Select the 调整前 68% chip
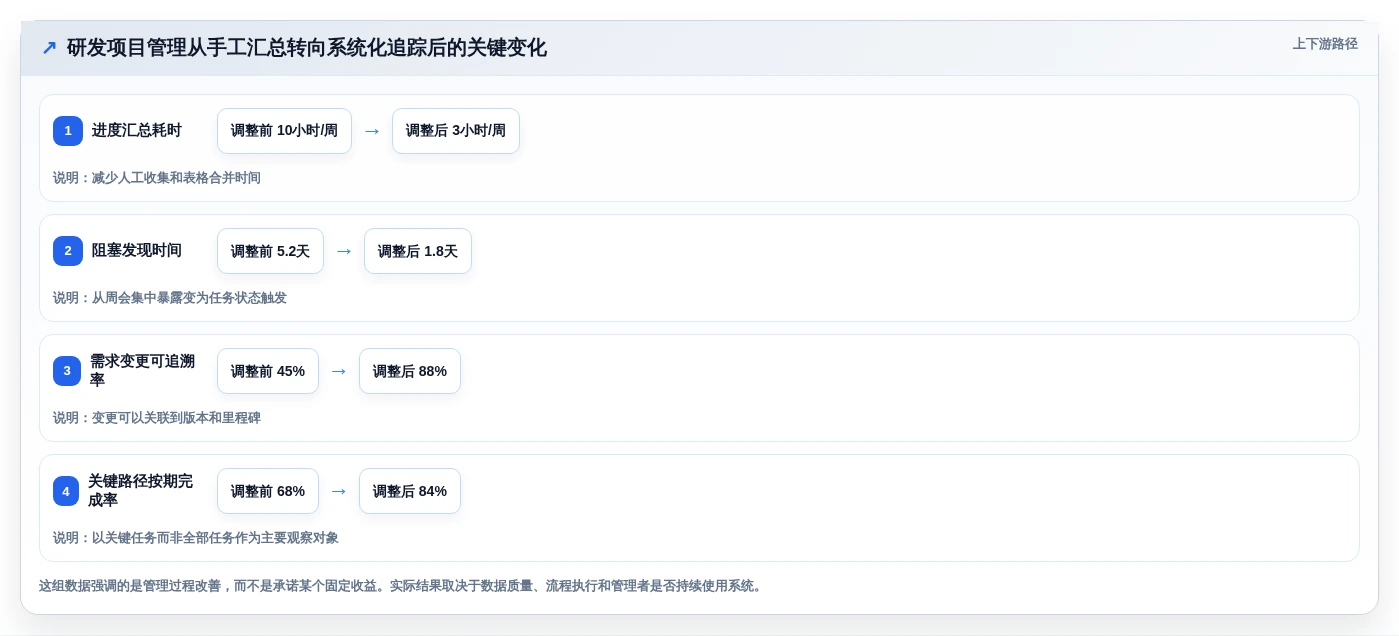This screenshot has height=636, width=1399. [x=268, y=491]
